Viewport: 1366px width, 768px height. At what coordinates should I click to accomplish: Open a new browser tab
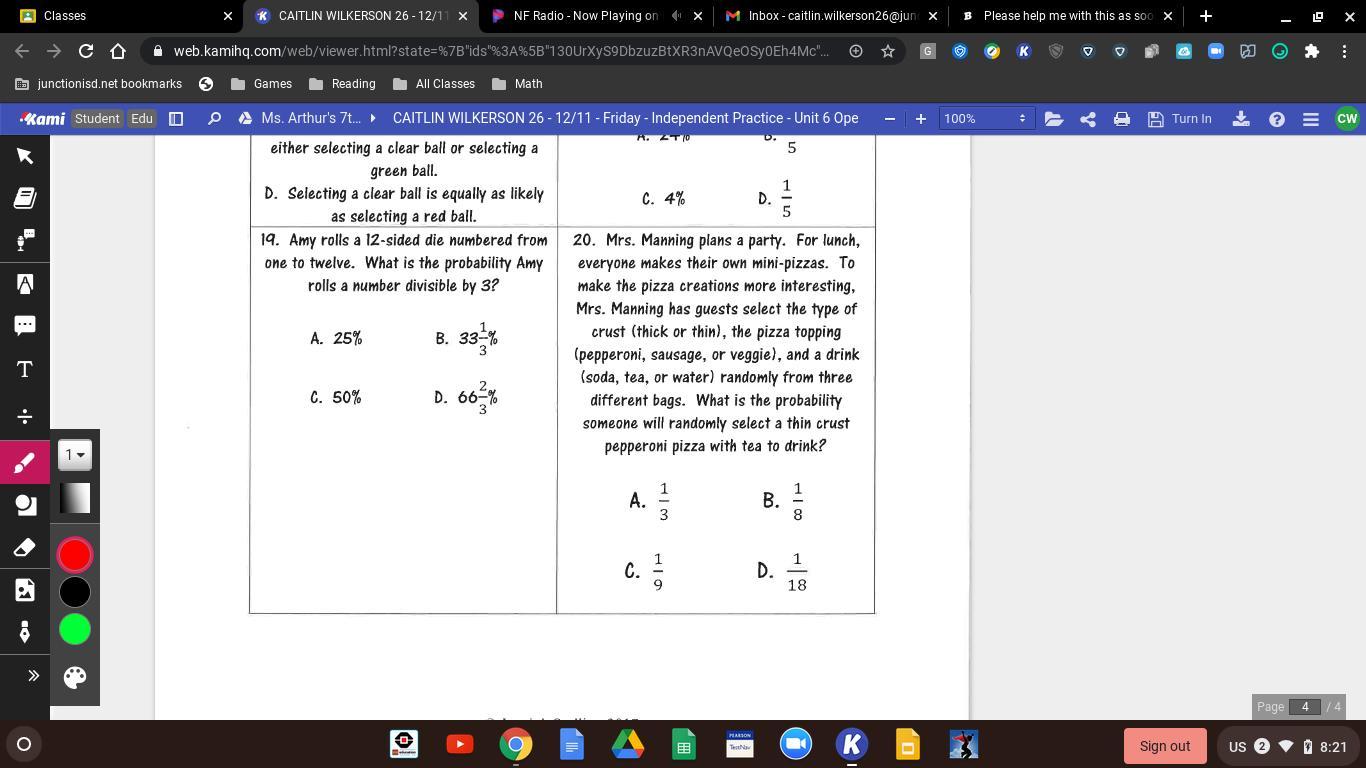point(1206,16)
